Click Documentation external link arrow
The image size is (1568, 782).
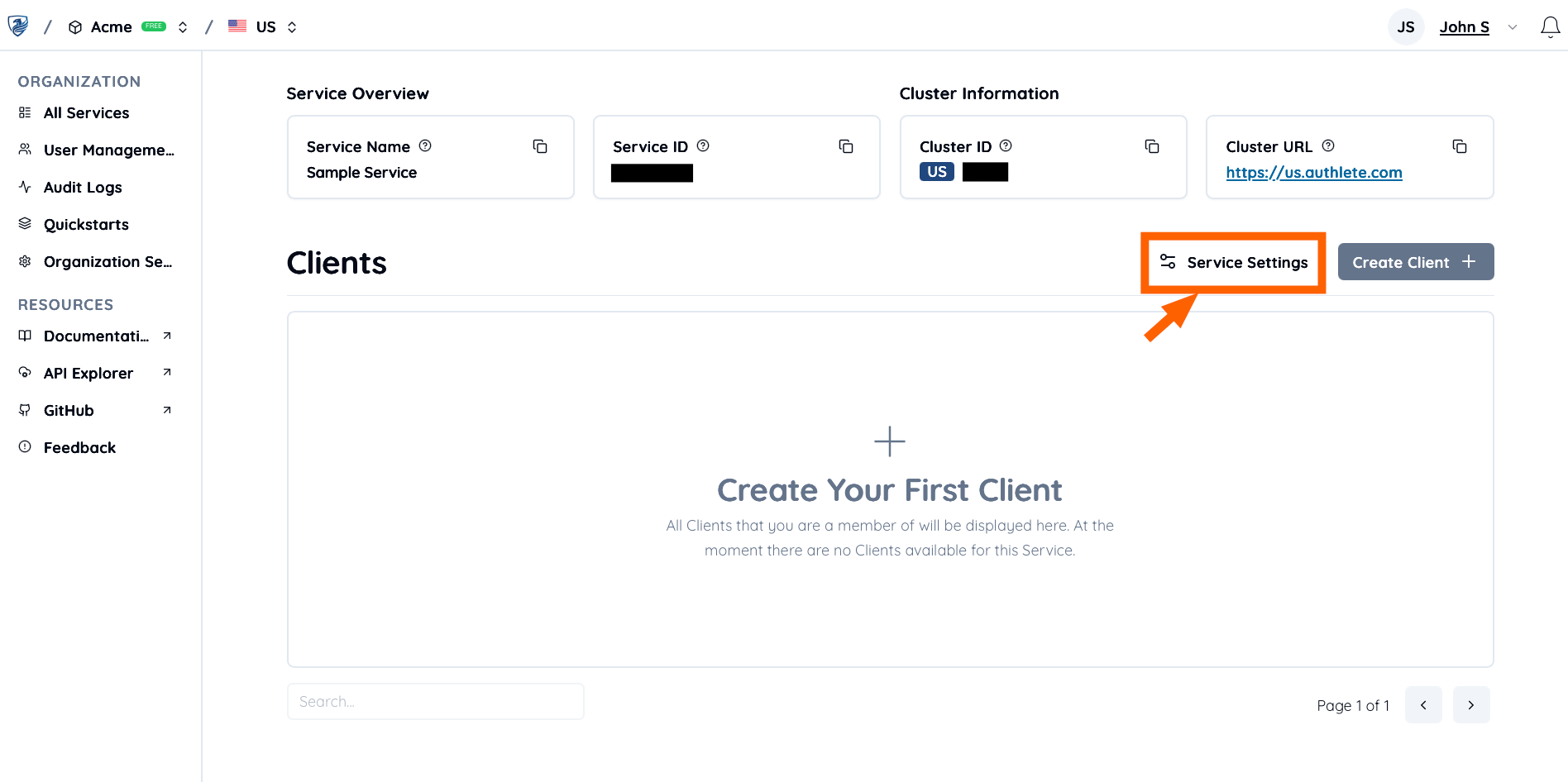[x=167, y=336]
